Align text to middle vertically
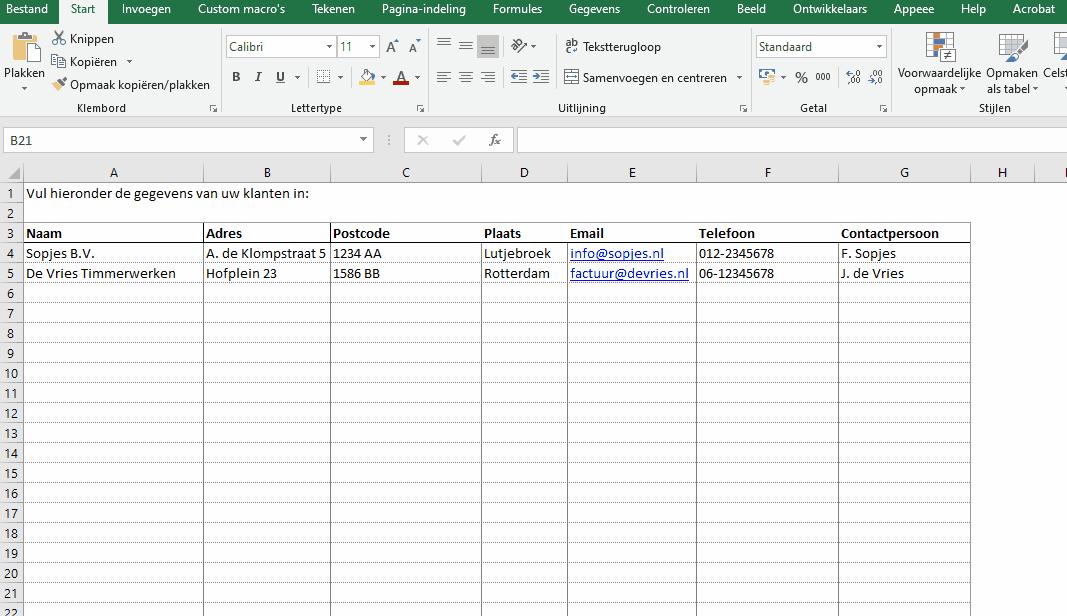This screenshot has height=616, width=1067. coord(465,46)
